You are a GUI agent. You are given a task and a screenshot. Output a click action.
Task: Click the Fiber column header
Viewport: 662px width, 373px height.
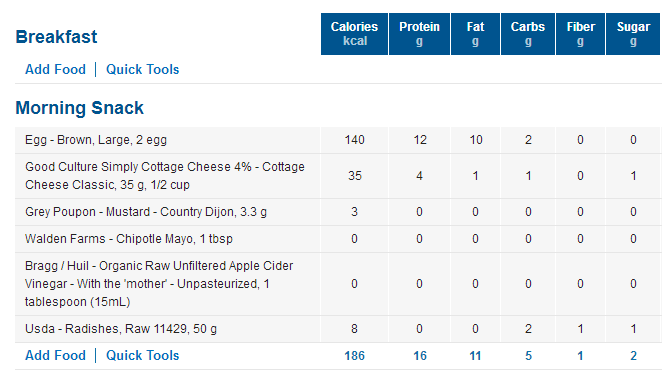[581, 34]
